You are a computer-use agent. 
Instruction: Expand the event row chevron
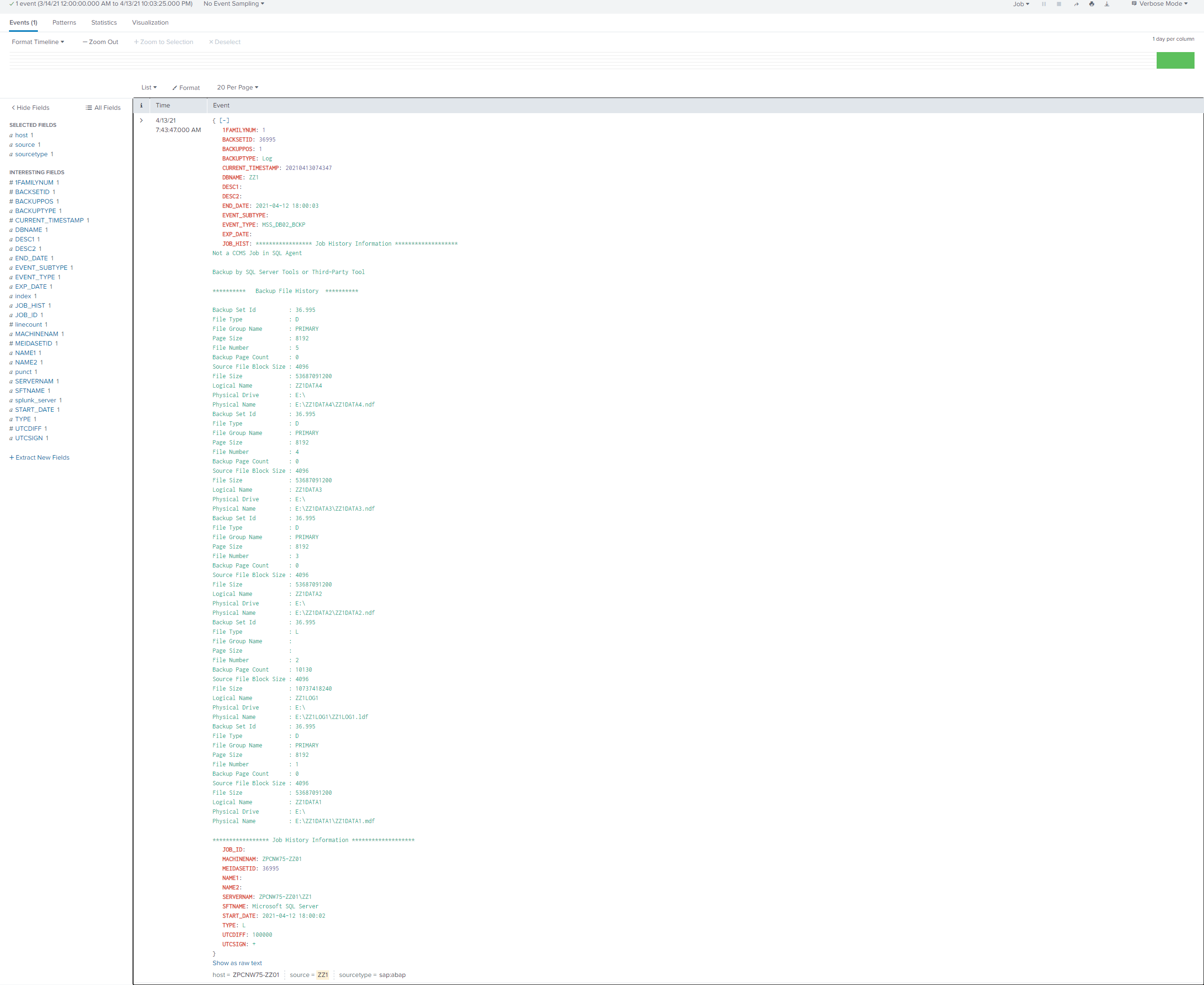pyautogui.click(x=141, y=120)
